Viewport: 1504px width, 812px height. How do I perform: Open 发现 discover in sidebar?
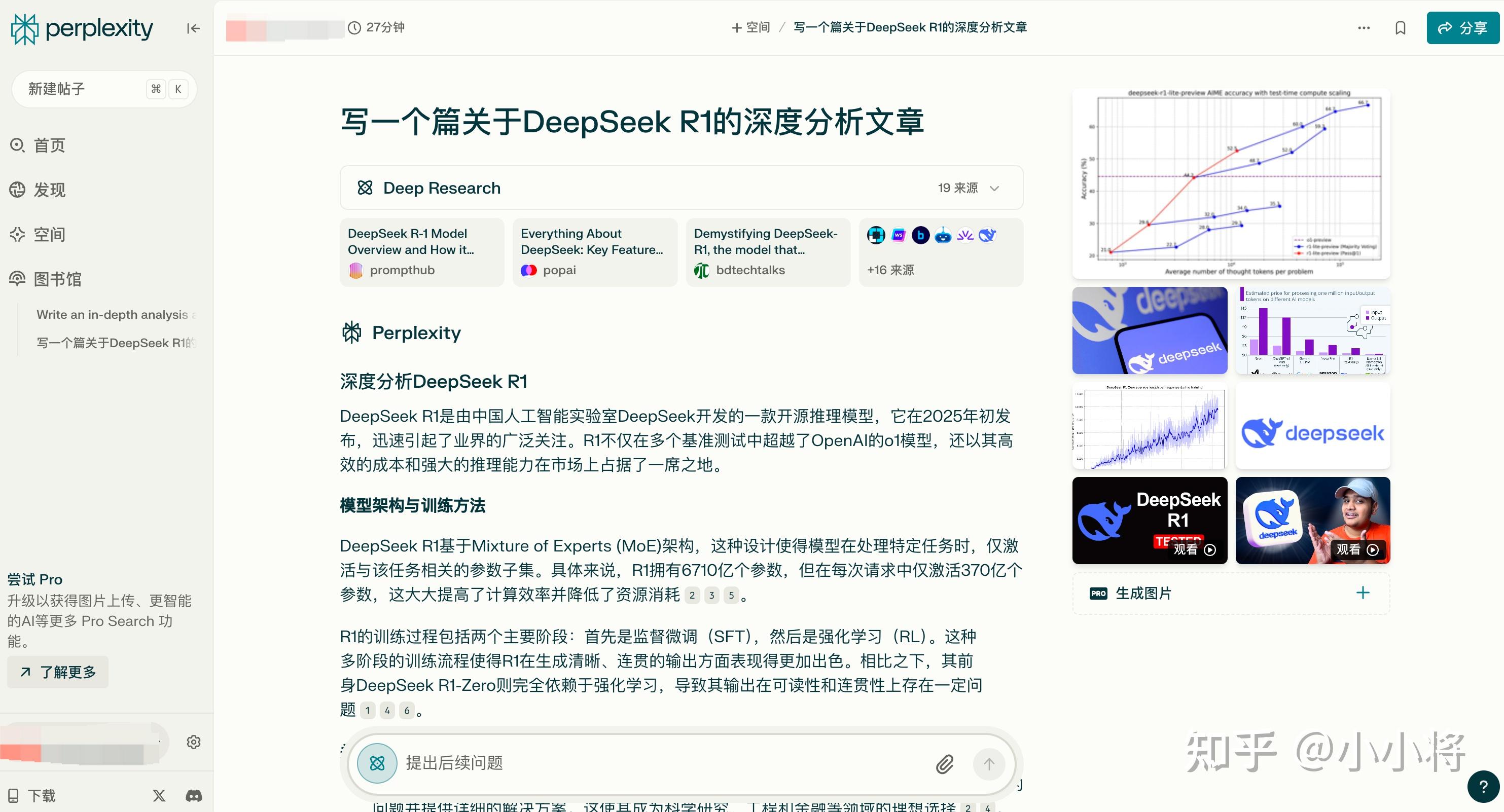[38, 190]
